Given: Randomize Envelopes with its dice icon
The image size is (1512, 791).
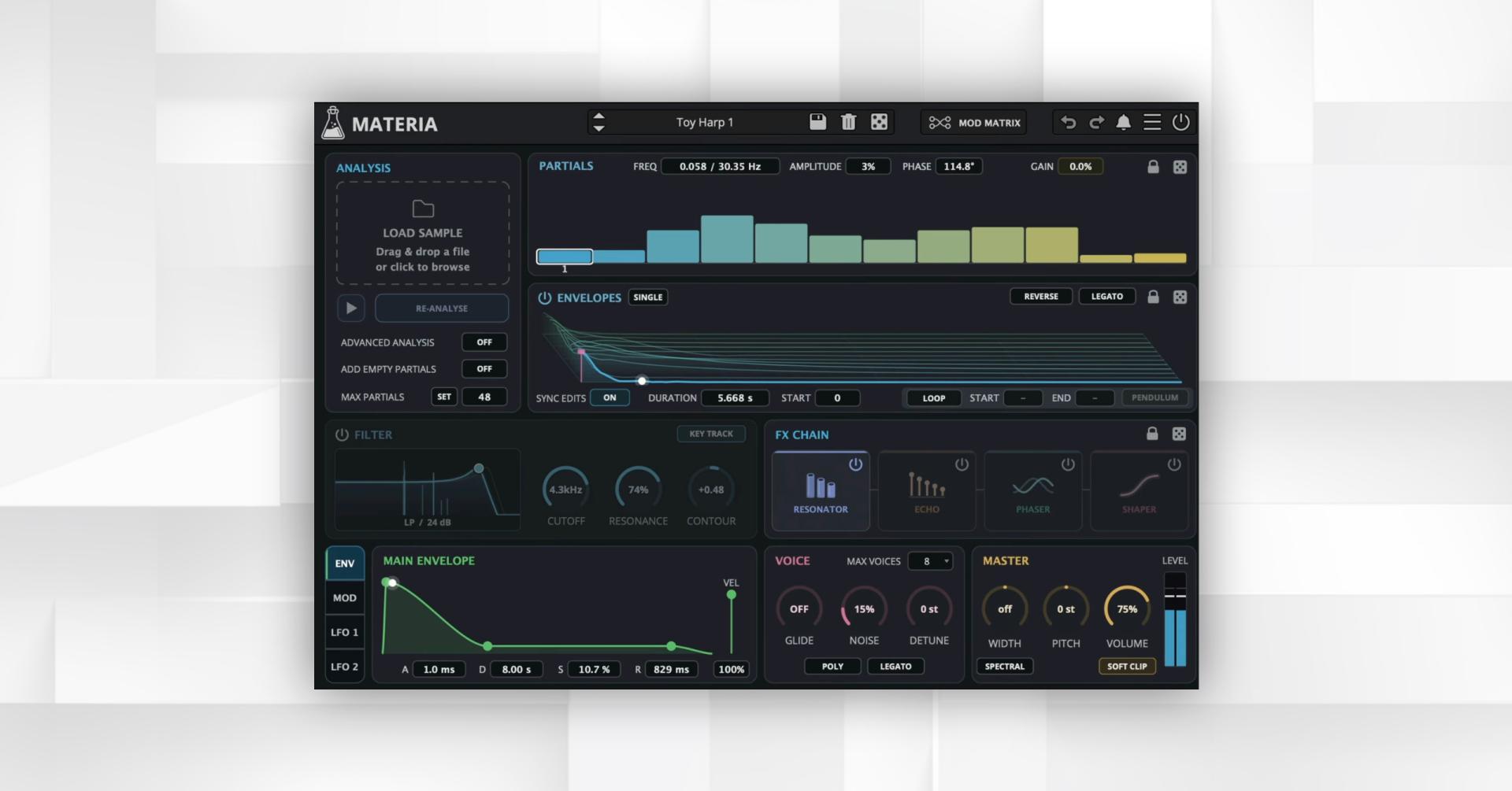Looking at the screenshot, I should (1180, 297).
